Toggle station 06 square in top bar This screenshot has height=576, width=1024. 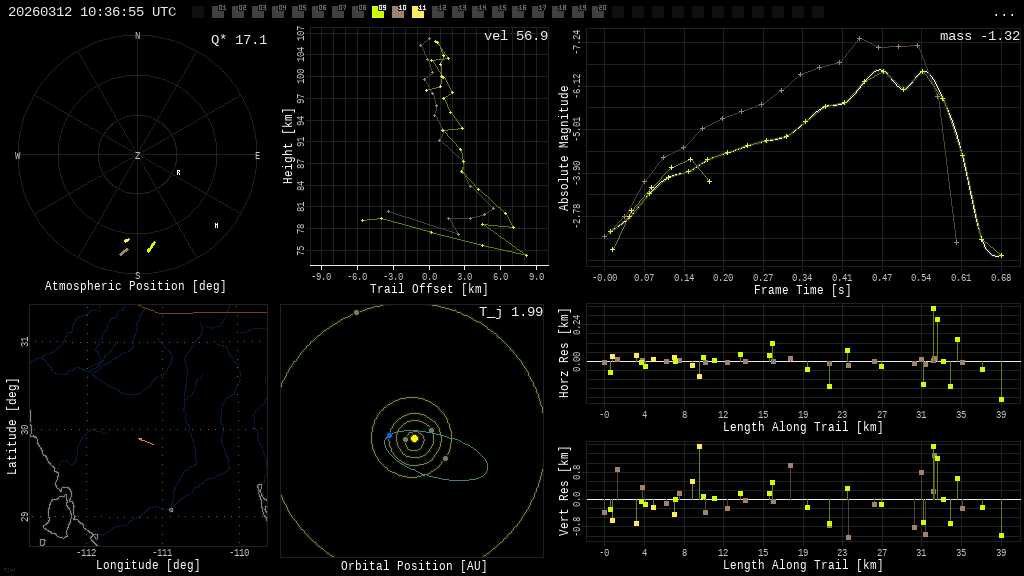(x=317, y=12)
